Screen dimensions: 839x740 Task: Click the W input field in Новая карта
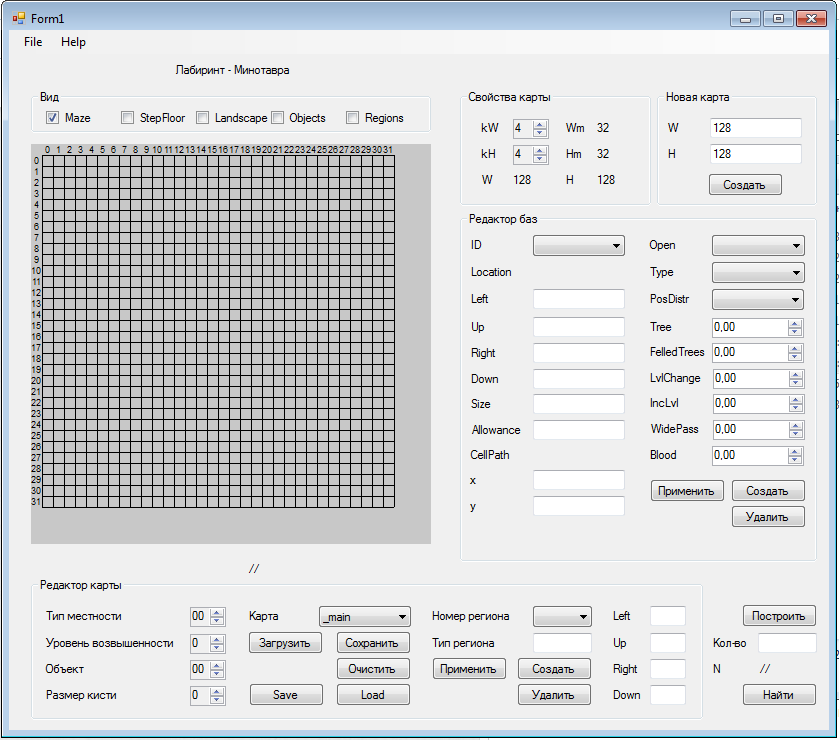(x=755, y=128)
